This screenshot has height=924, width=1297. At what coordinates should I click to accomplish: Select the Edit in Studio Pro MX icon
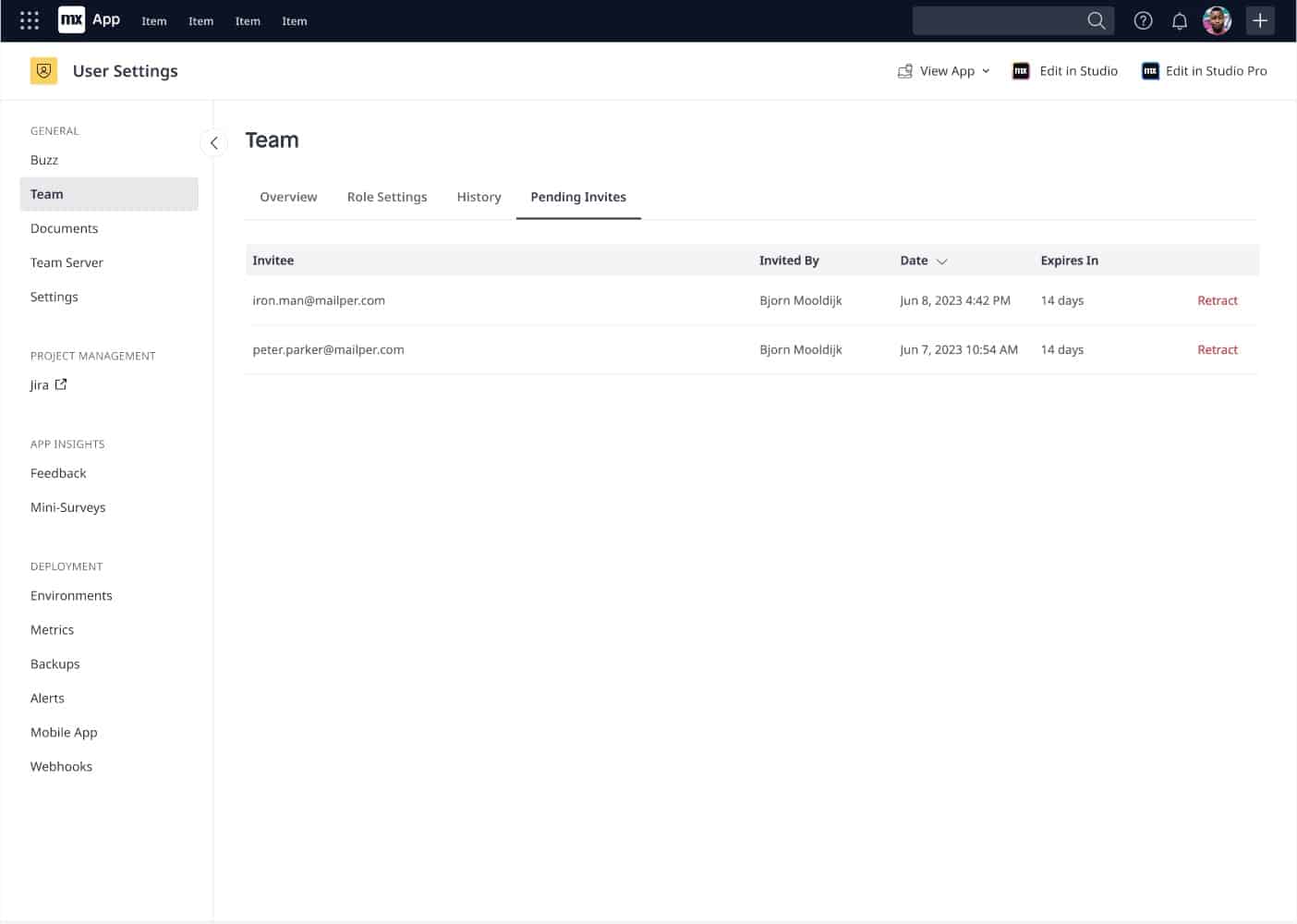(x=1150, y=70)
